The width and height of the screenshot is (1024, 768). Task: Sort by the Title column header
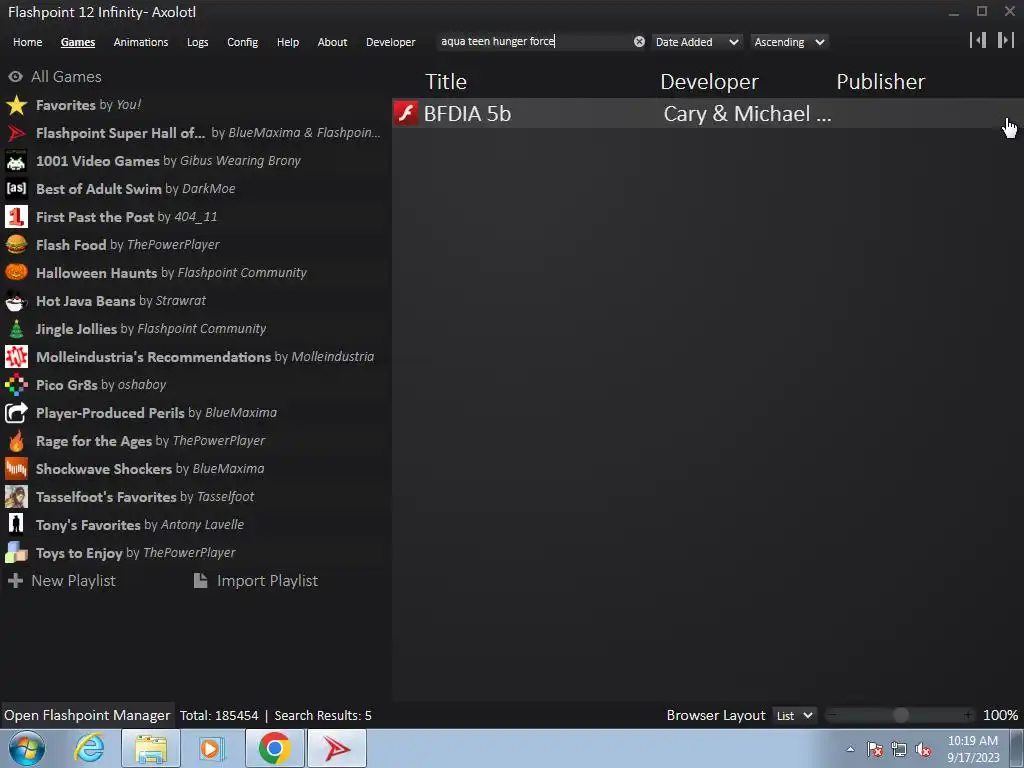[x=446, y=82]
